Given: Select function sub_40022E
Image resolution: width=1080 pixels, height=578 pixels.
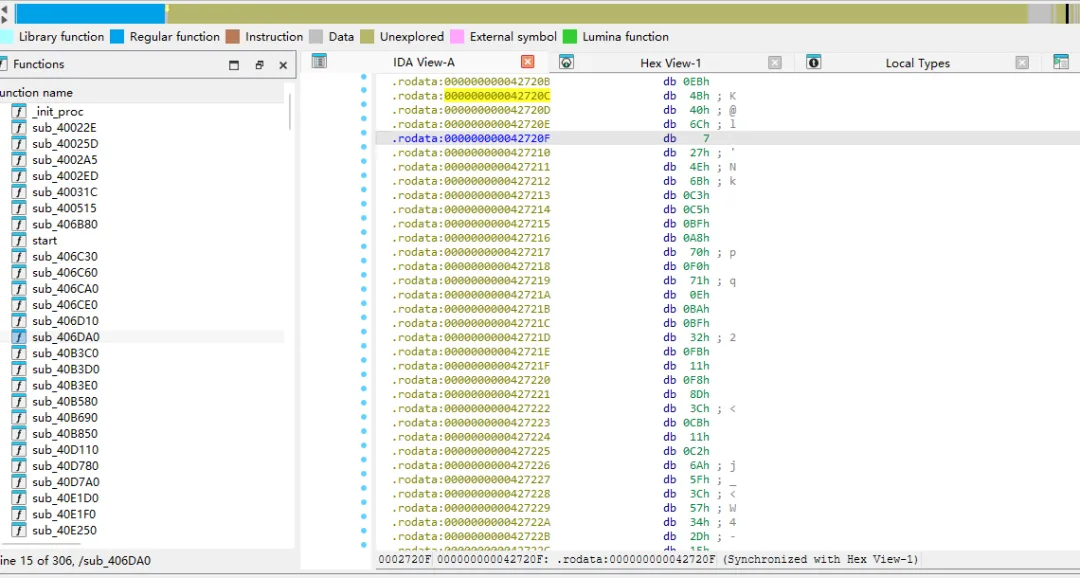Looking at the screenshot, I should [x=64, y=127].
